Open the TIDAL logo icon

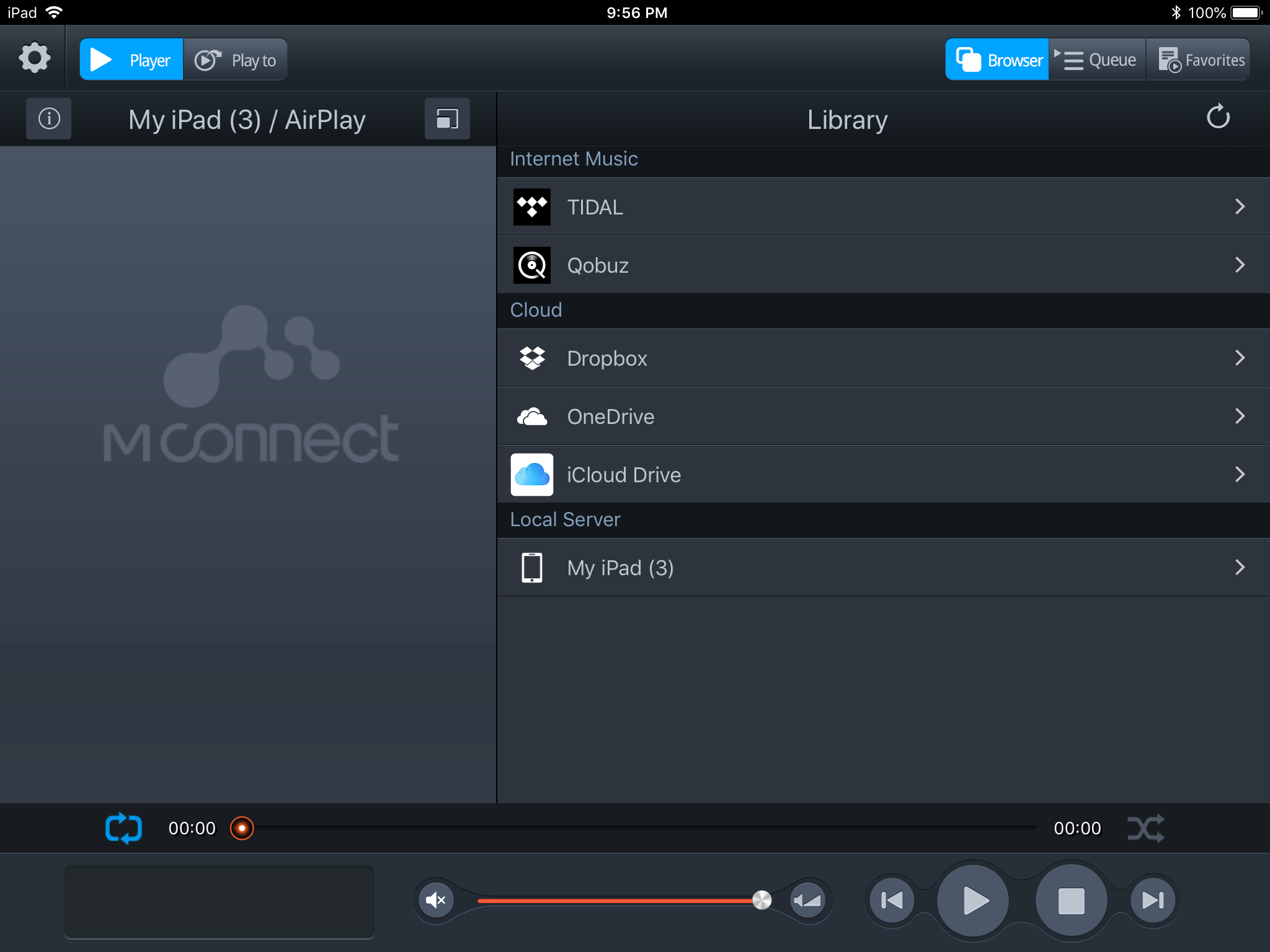[x=531, y=207]
